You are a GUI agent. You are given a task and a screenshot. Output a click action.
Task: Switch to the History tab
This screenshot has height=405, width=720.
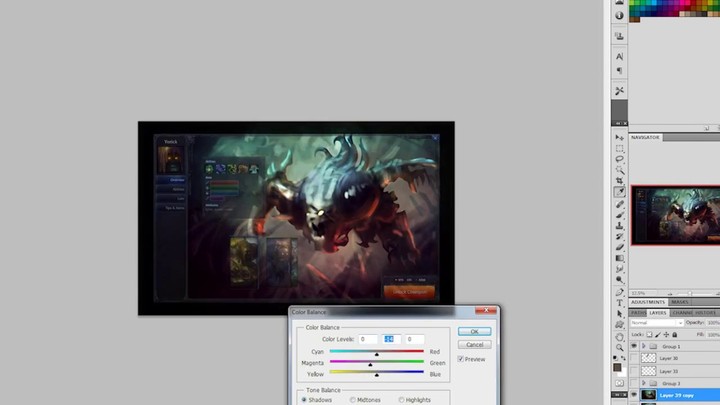pos(706,313)
